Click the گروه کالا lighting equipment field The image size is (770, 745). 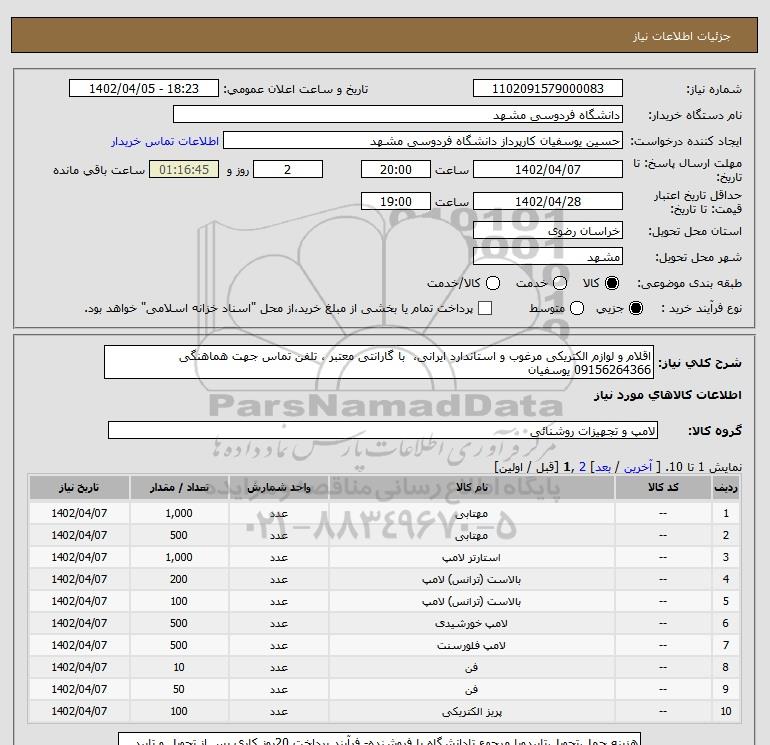383,430
